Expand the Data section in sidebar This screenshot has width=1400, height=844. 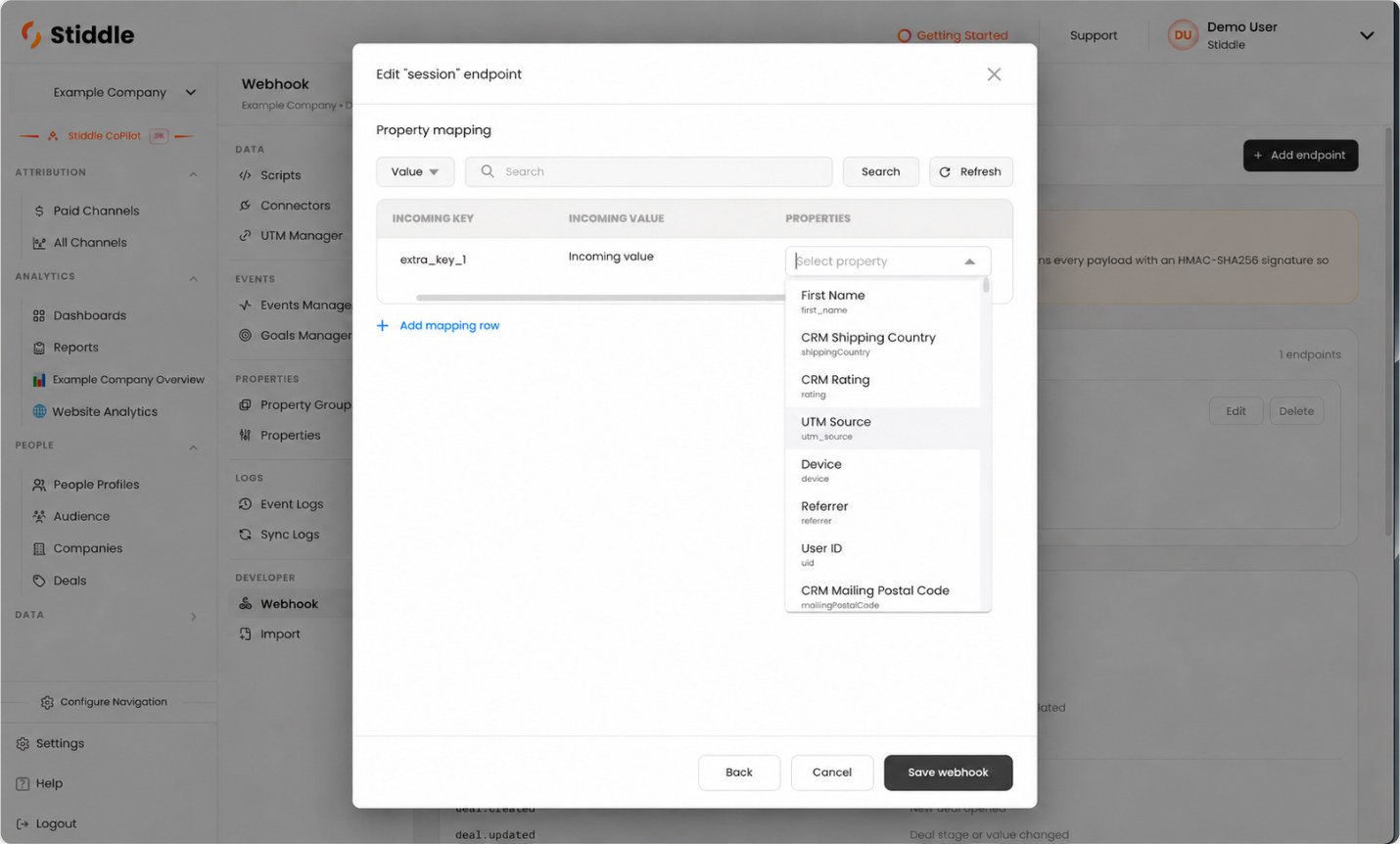pos(193,616)
